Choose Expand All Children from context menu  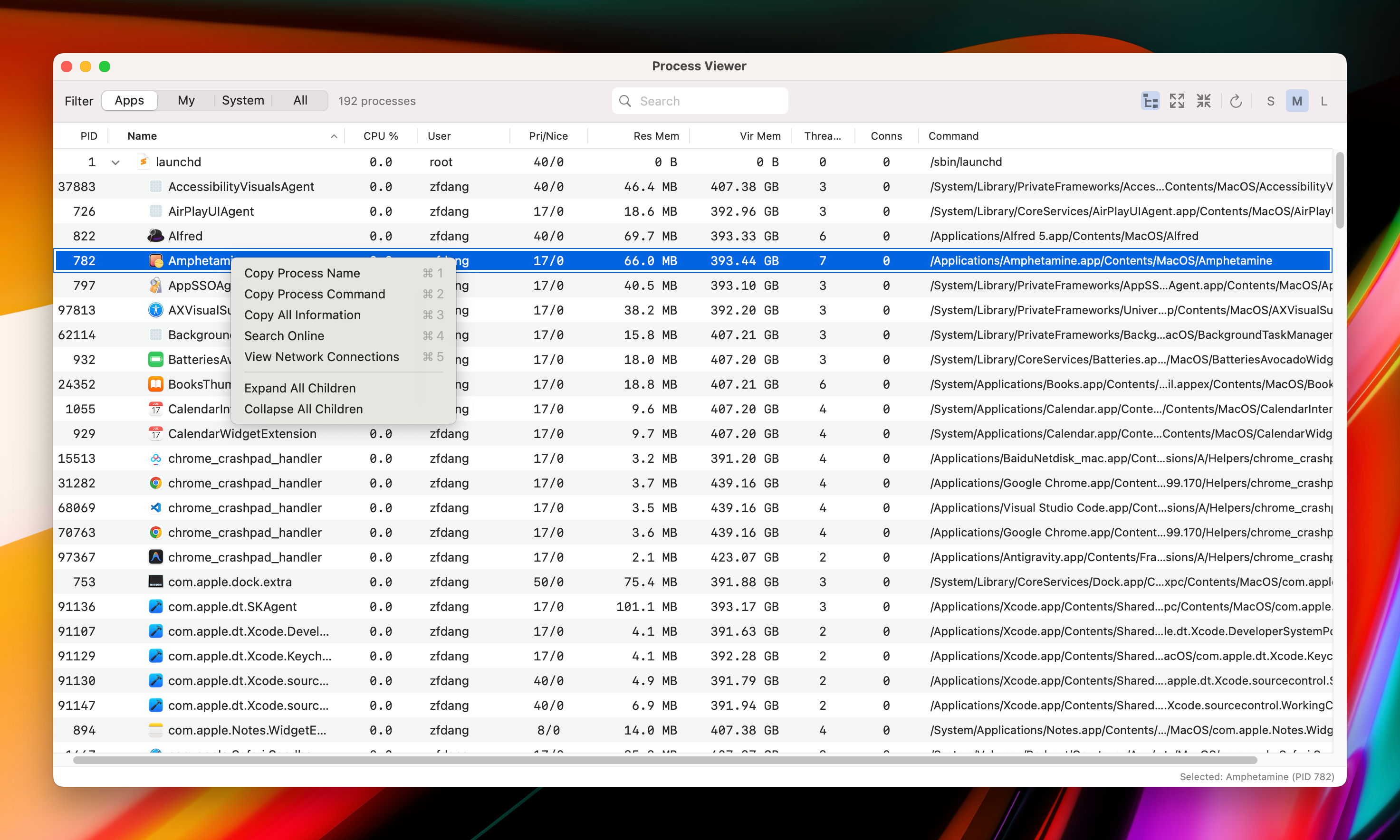click(300, 388)
